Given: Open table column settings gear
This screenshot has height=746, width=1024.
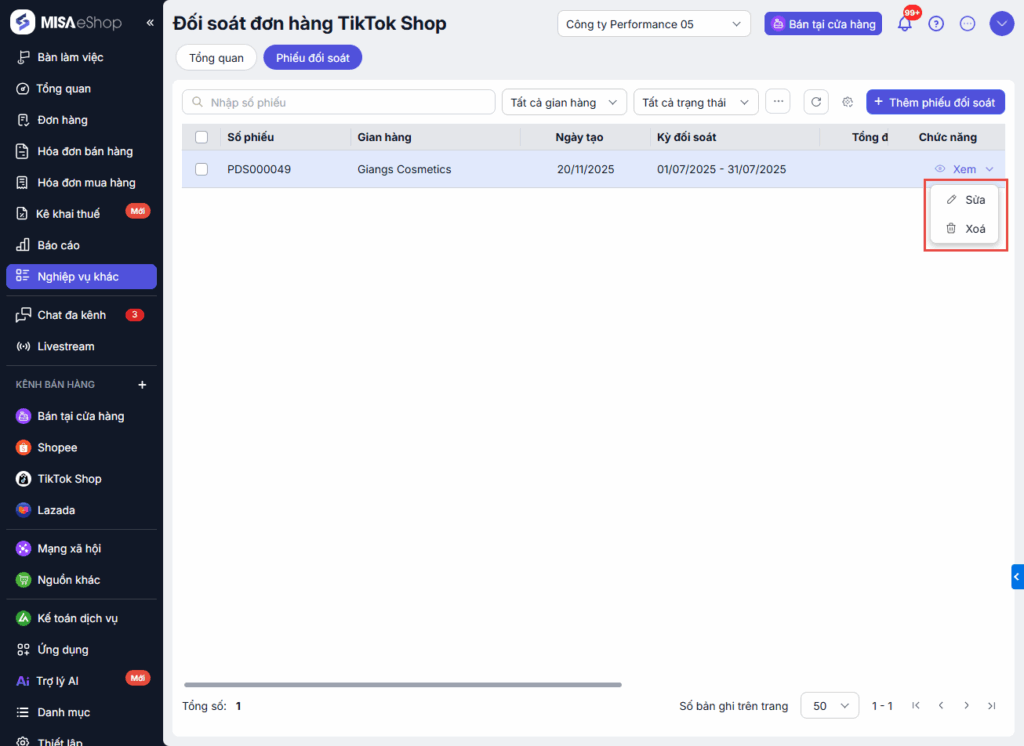Looking at the screenshot, I should [848, 102].
